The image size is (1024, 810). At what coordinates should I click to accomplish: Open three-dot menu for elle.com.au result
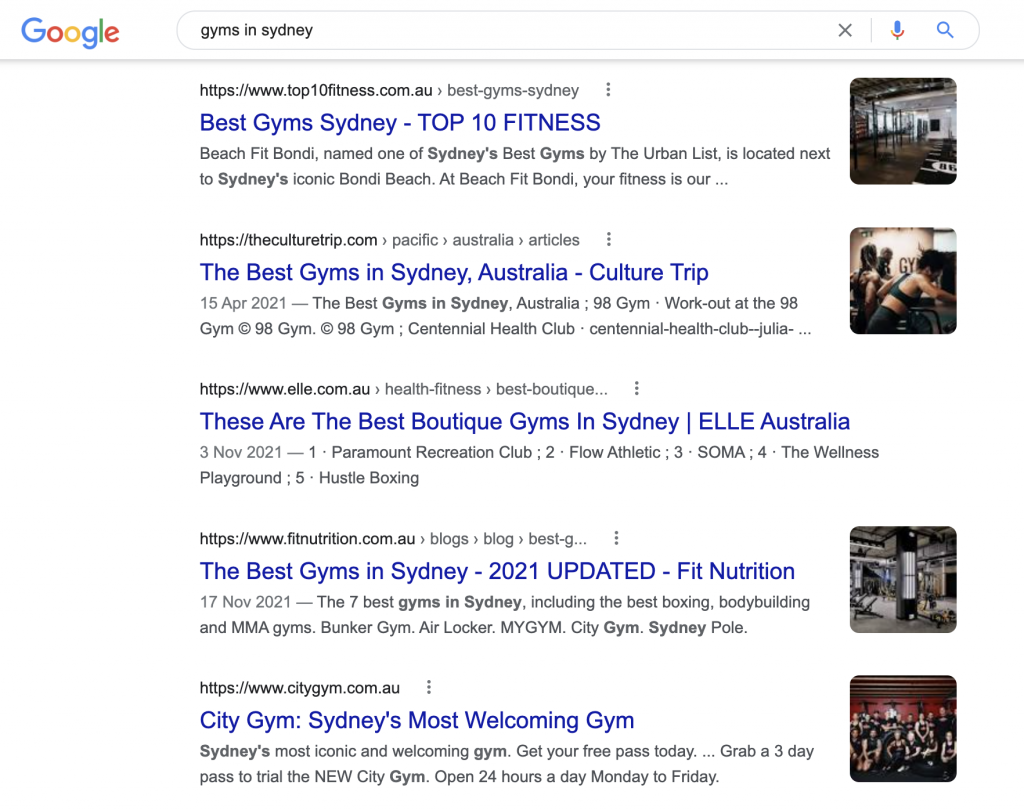[x=637, y=389]
